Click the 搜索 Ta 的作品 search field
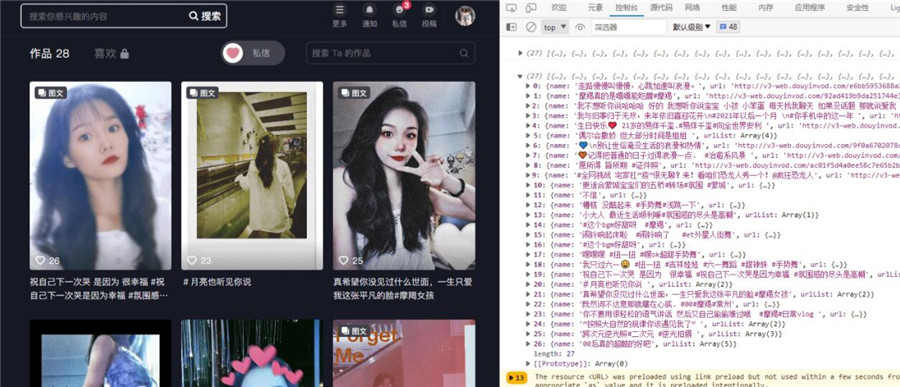This screenshot has height=387, width=900. (x=390, y=53)
